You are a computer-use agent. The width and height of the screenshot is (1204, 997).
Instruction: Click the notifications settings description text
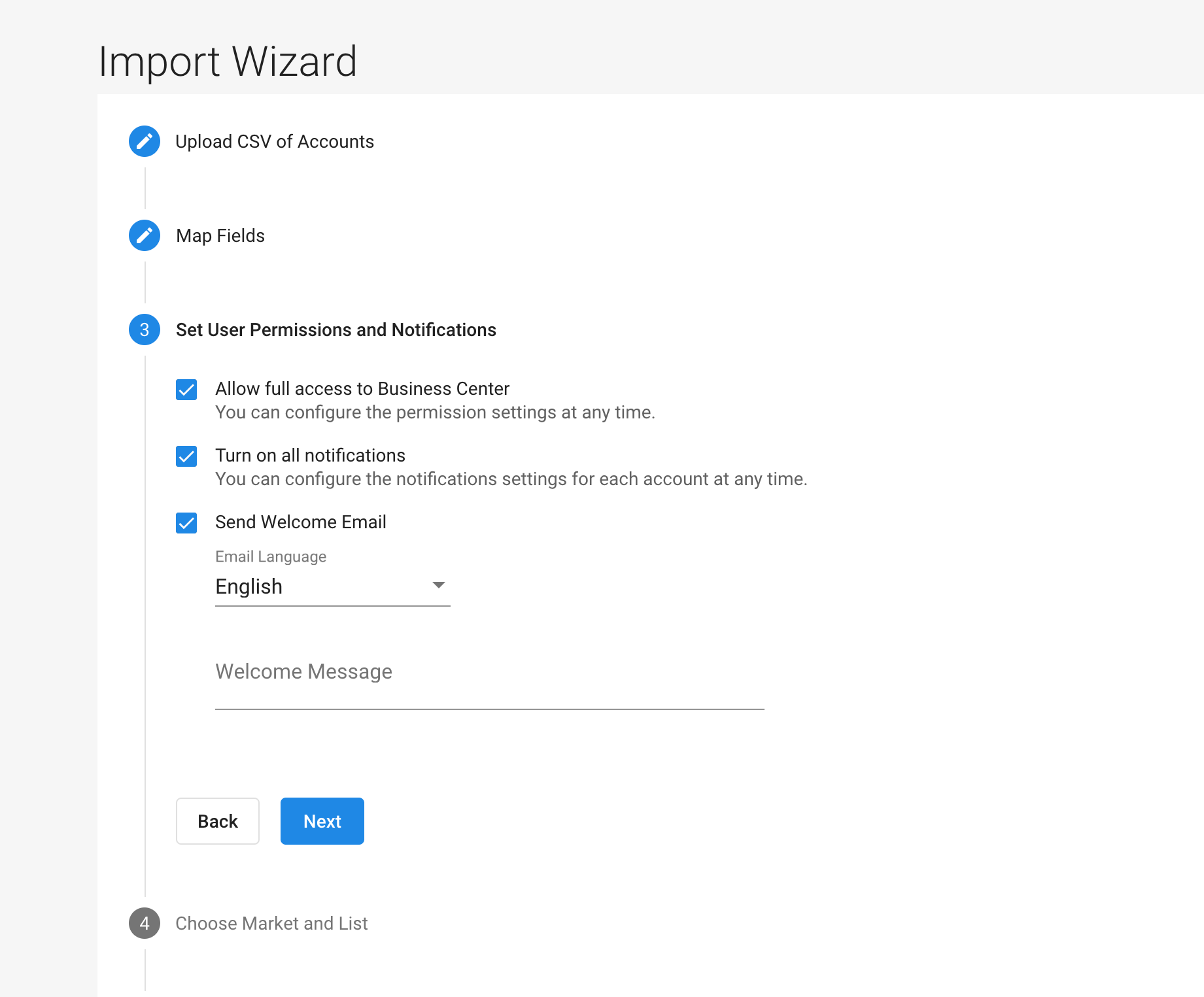point(511,479)
